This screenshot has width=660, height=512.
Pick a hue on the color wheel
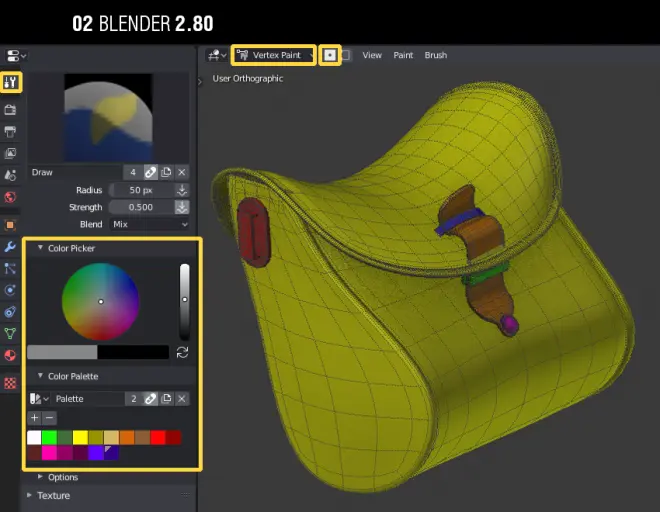(x=101, y=301)
